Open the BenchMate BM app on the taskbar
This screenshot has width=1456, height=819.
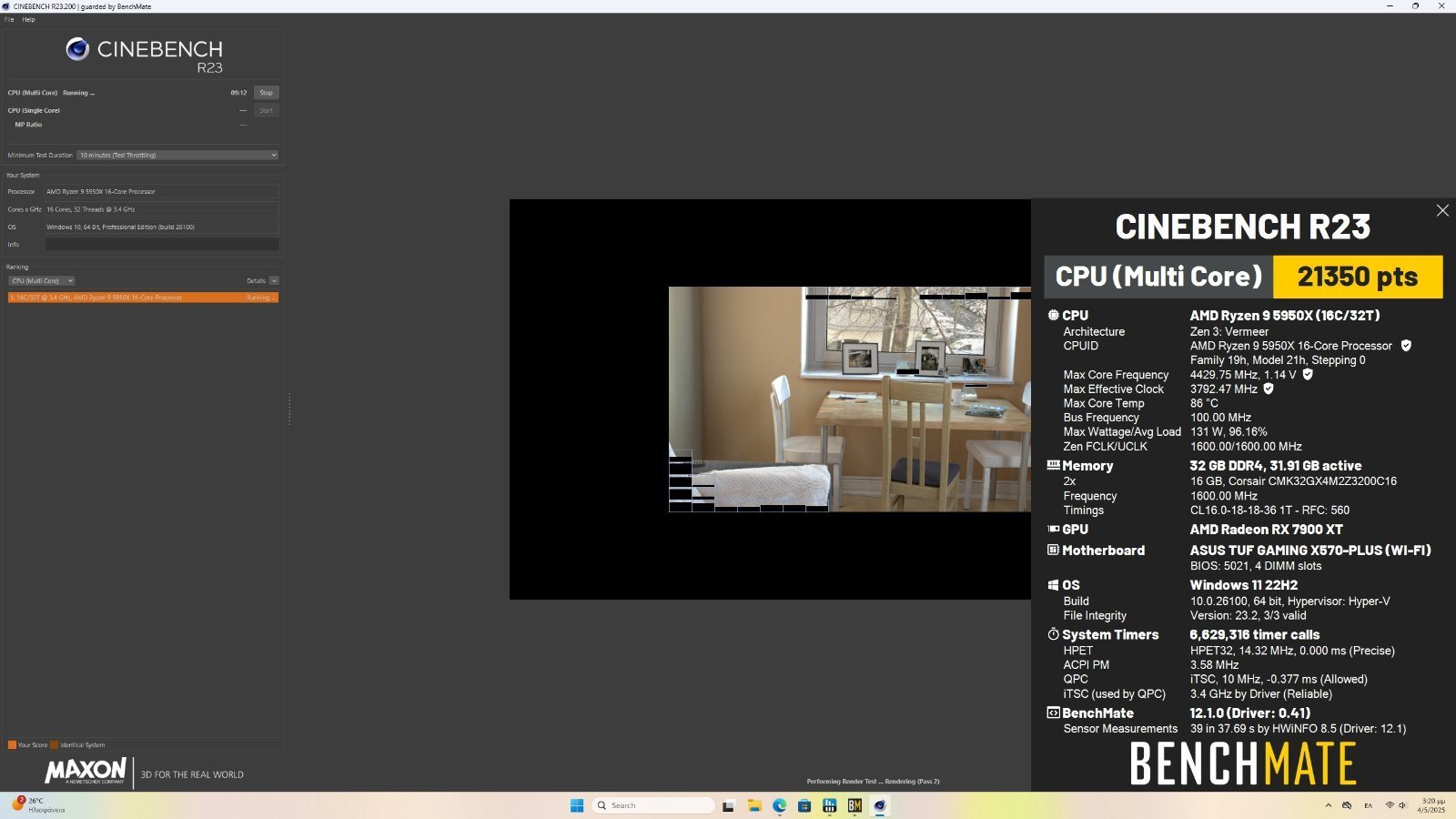tap(854, 805)
